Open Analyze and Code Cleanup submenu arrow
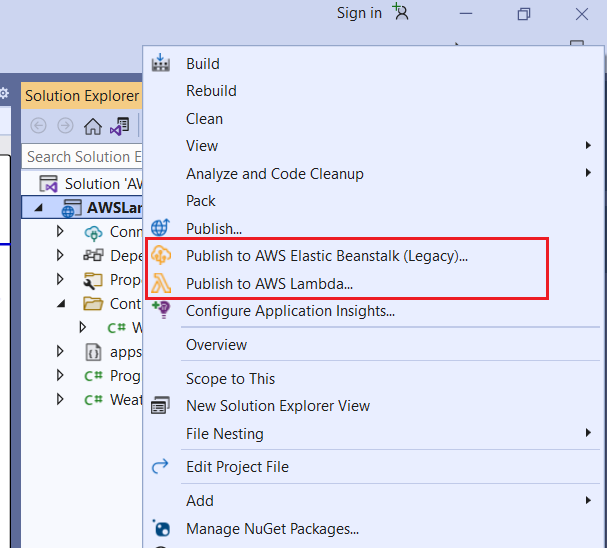607x548 pixels. pyautogui.click(x=588, y=173)
